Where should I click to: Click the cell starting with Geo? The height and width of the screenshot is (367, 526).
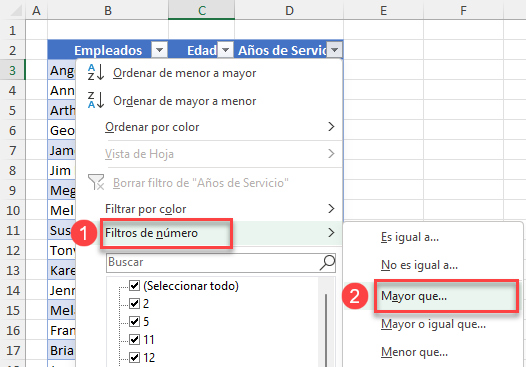(x=62, y=130)
